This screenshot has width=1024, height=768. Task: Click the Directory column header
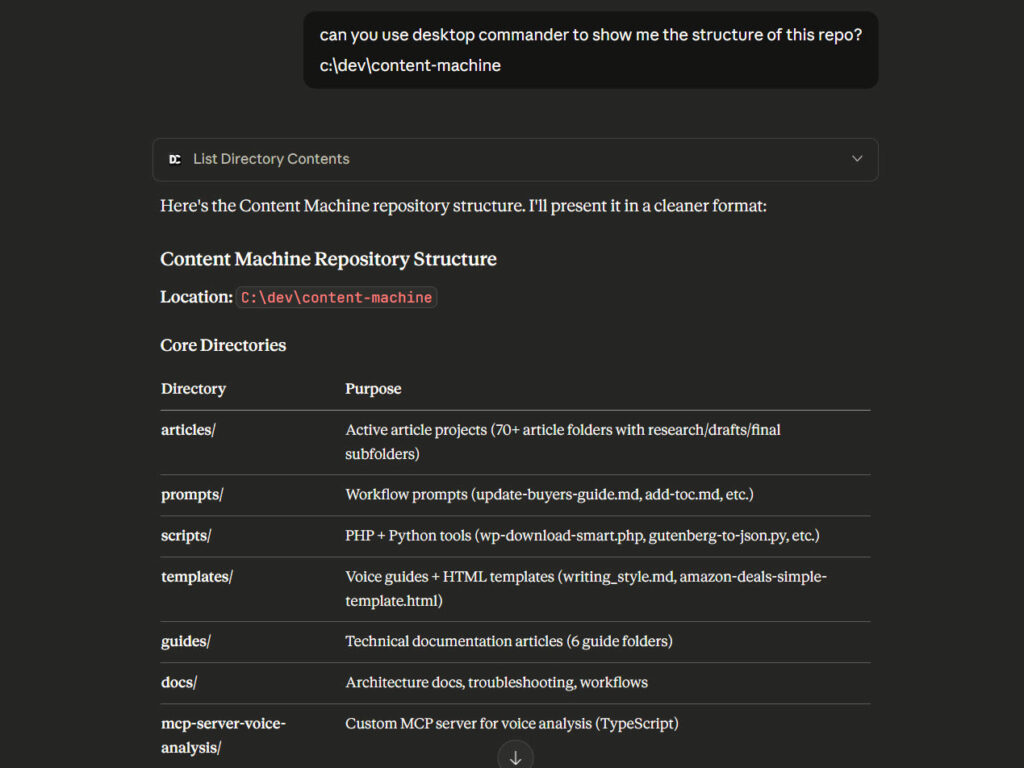(193, 389)
